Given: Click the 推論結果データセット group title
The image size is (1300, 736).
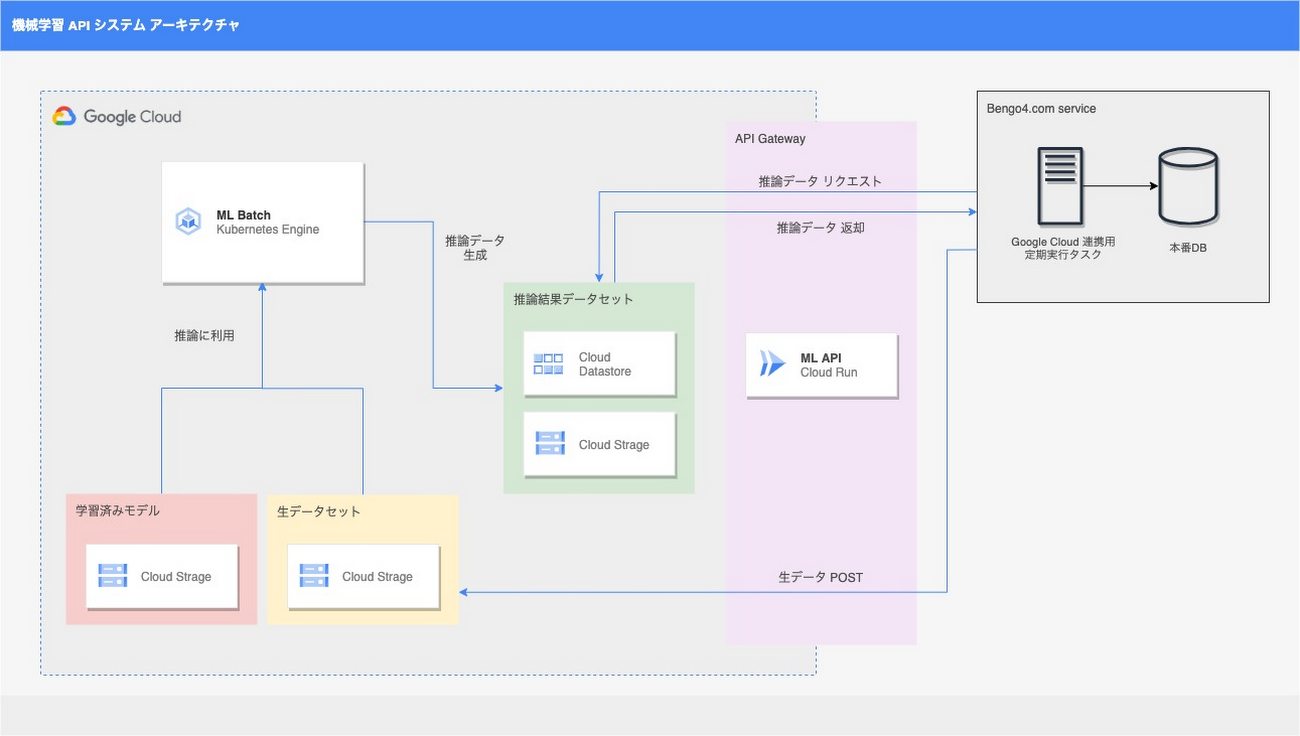Looking at the screenshot, I should [x=573, y=299].
